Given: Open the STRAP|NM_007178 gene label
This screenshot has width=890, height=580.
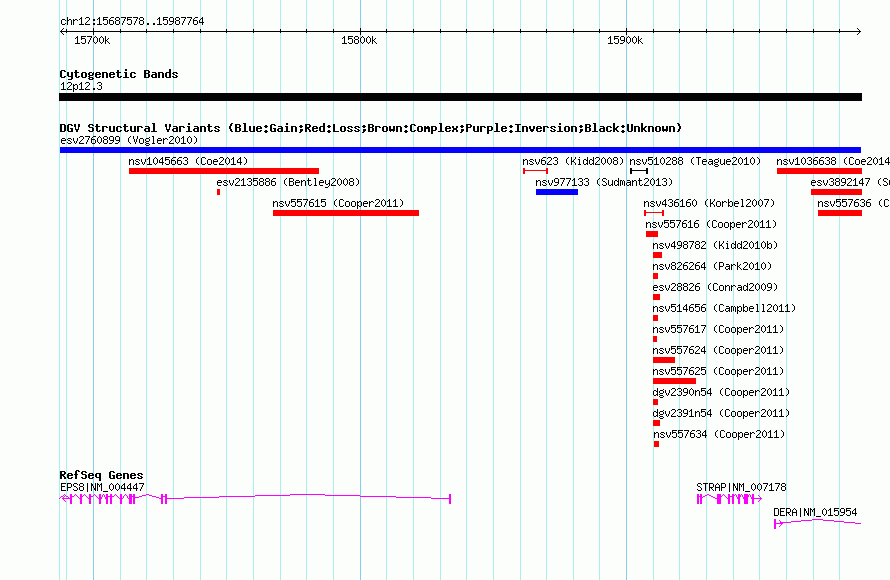Looking at the screenshot, I should 741,487.
